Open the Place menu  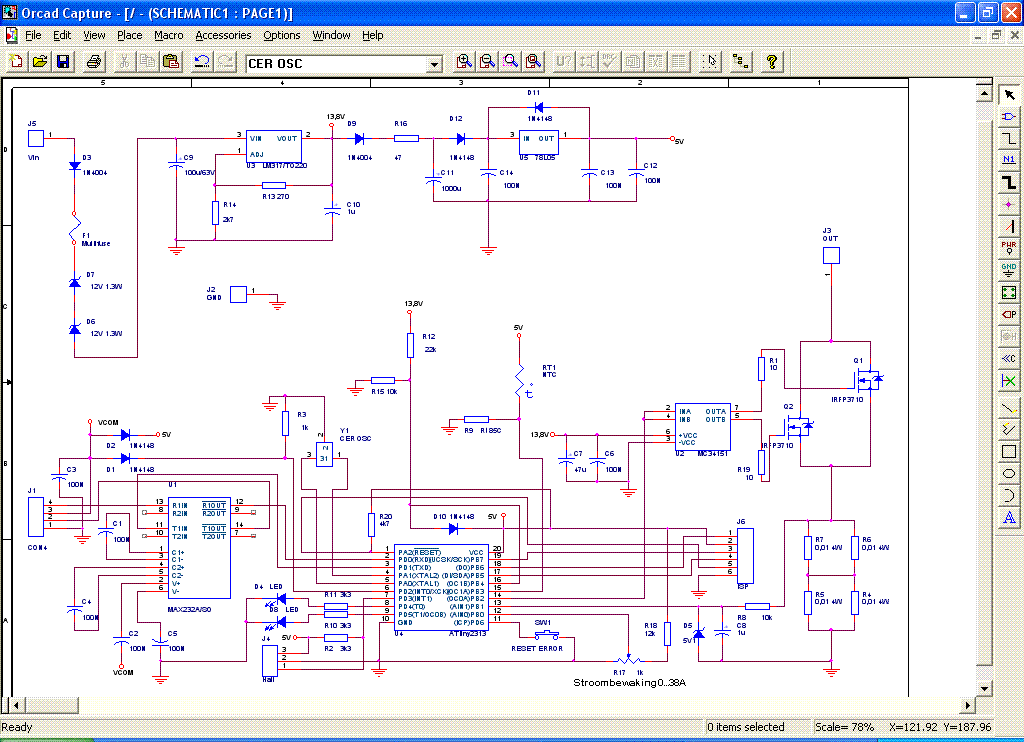pos(130,35)
